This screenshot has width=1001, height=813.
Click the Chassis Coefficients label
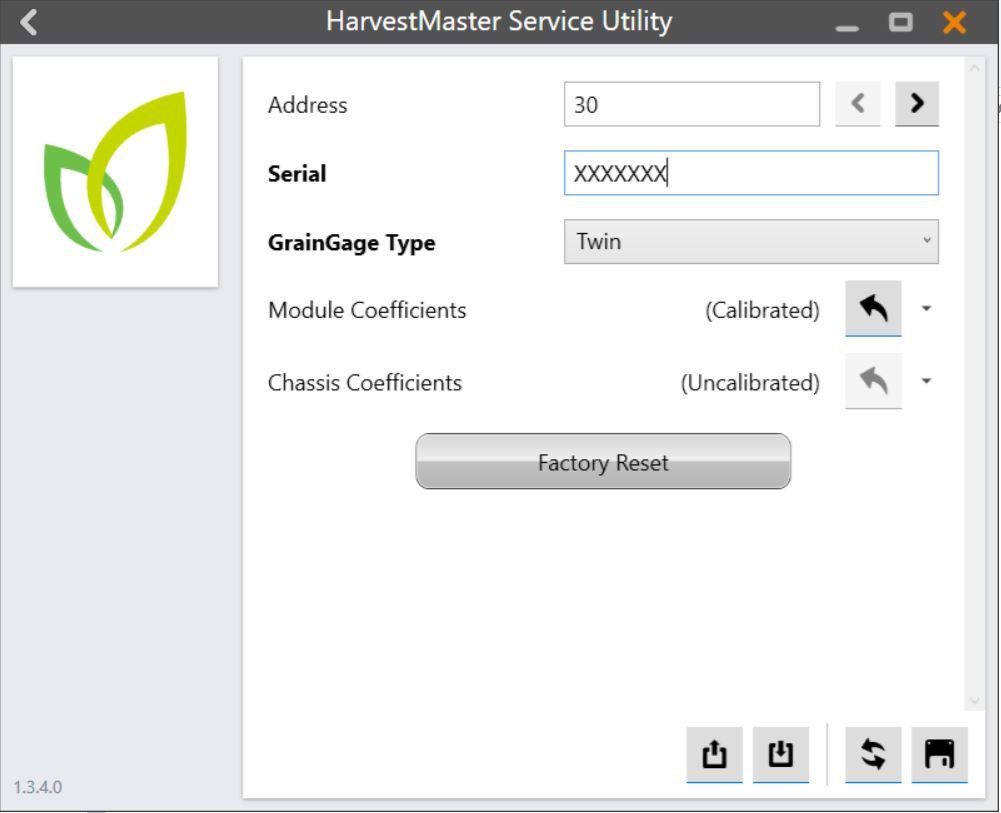tap(365, 383)
